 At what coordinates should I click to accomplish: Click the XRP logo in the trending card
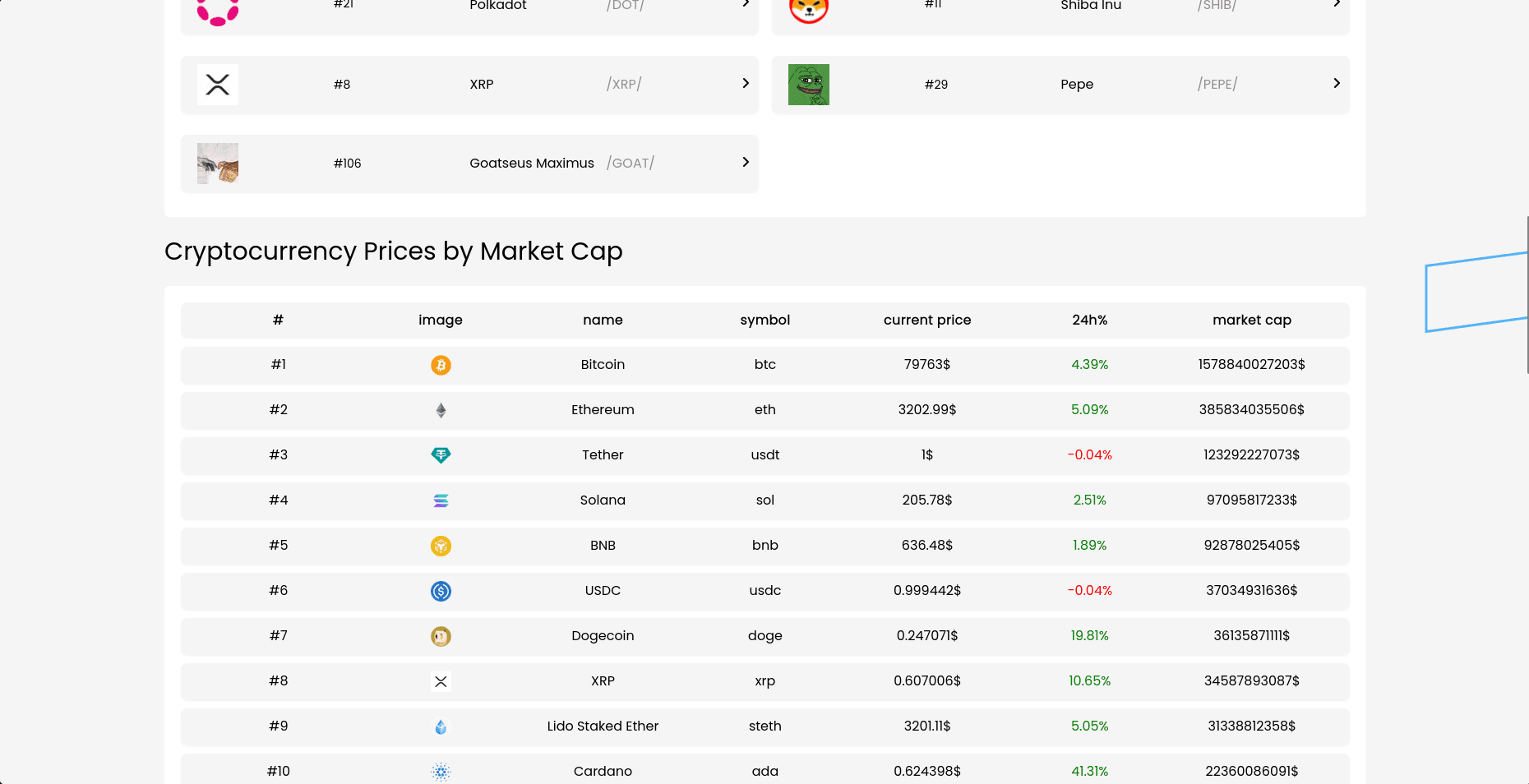pos(218,85)
